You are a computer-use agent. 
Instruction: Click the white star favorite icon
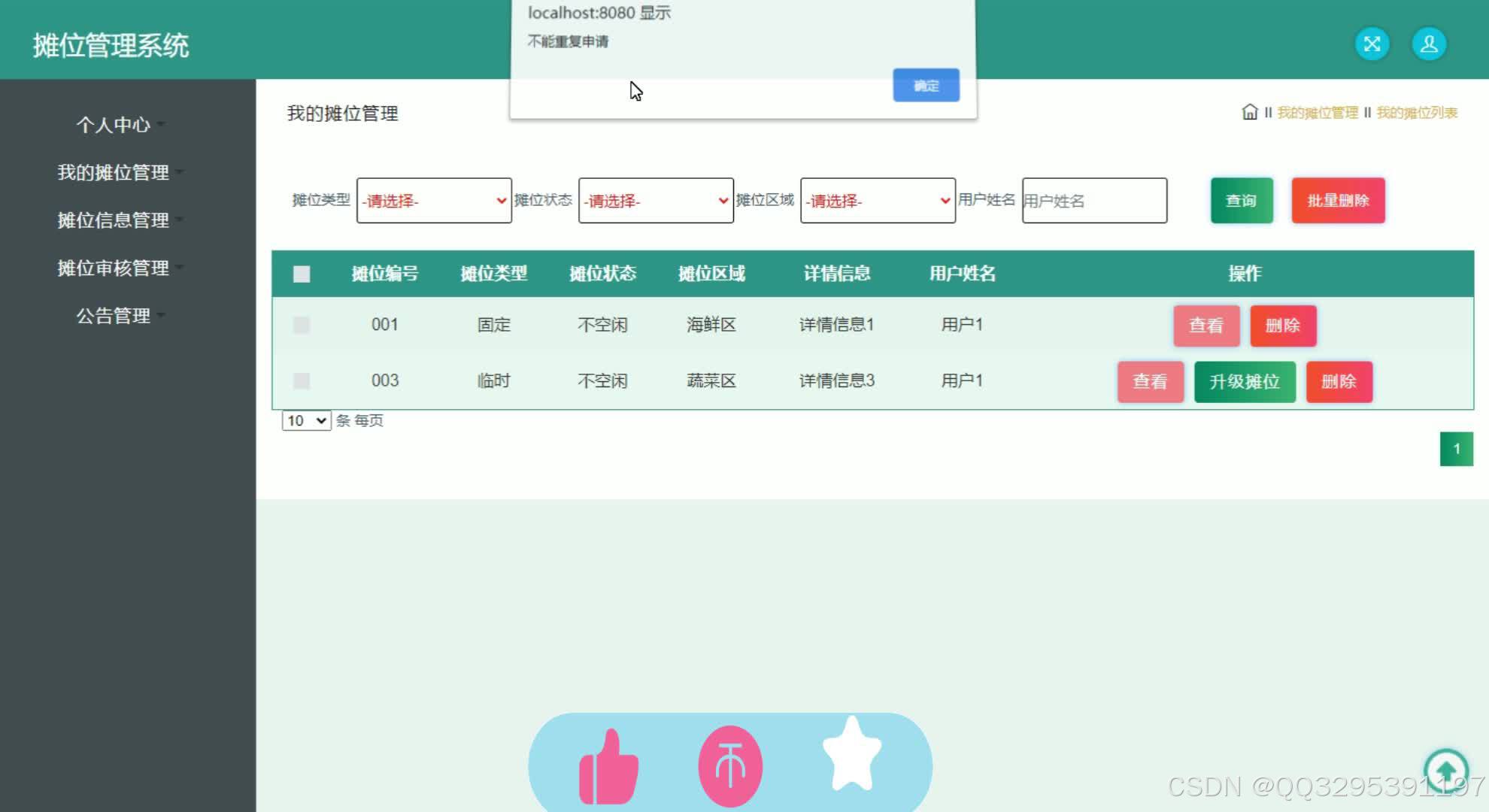pyautogui.click(x=852, y=754)
